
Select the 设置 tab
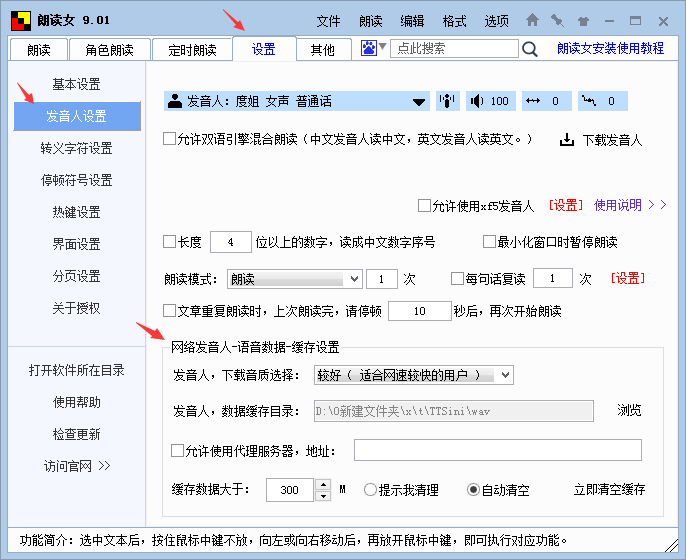pos(263,49)
